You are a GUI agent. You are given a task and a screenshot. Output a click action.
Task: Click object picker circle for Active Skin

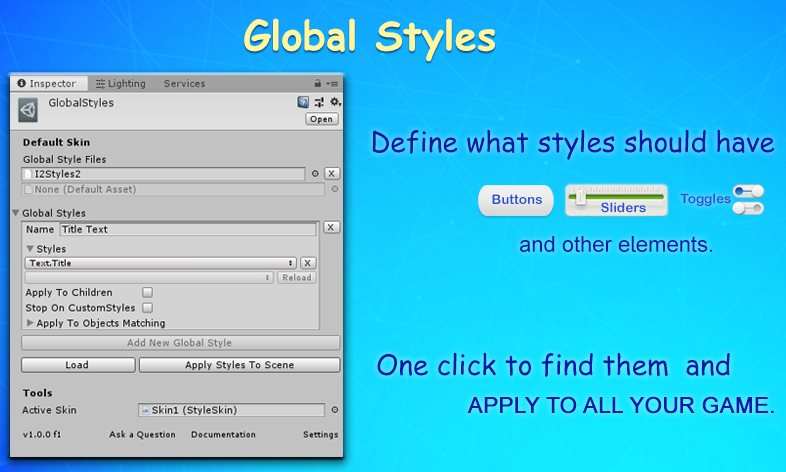coord(335,410)
